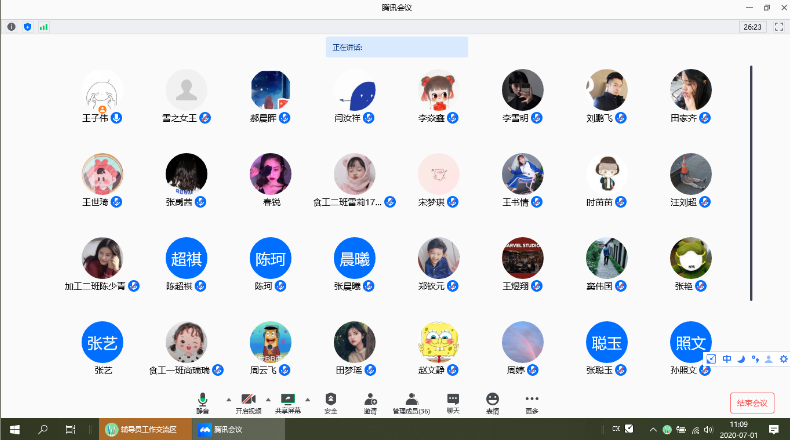Expand the arrow next to 共享屏幕

pyautogui.click(x=307, y=398)
